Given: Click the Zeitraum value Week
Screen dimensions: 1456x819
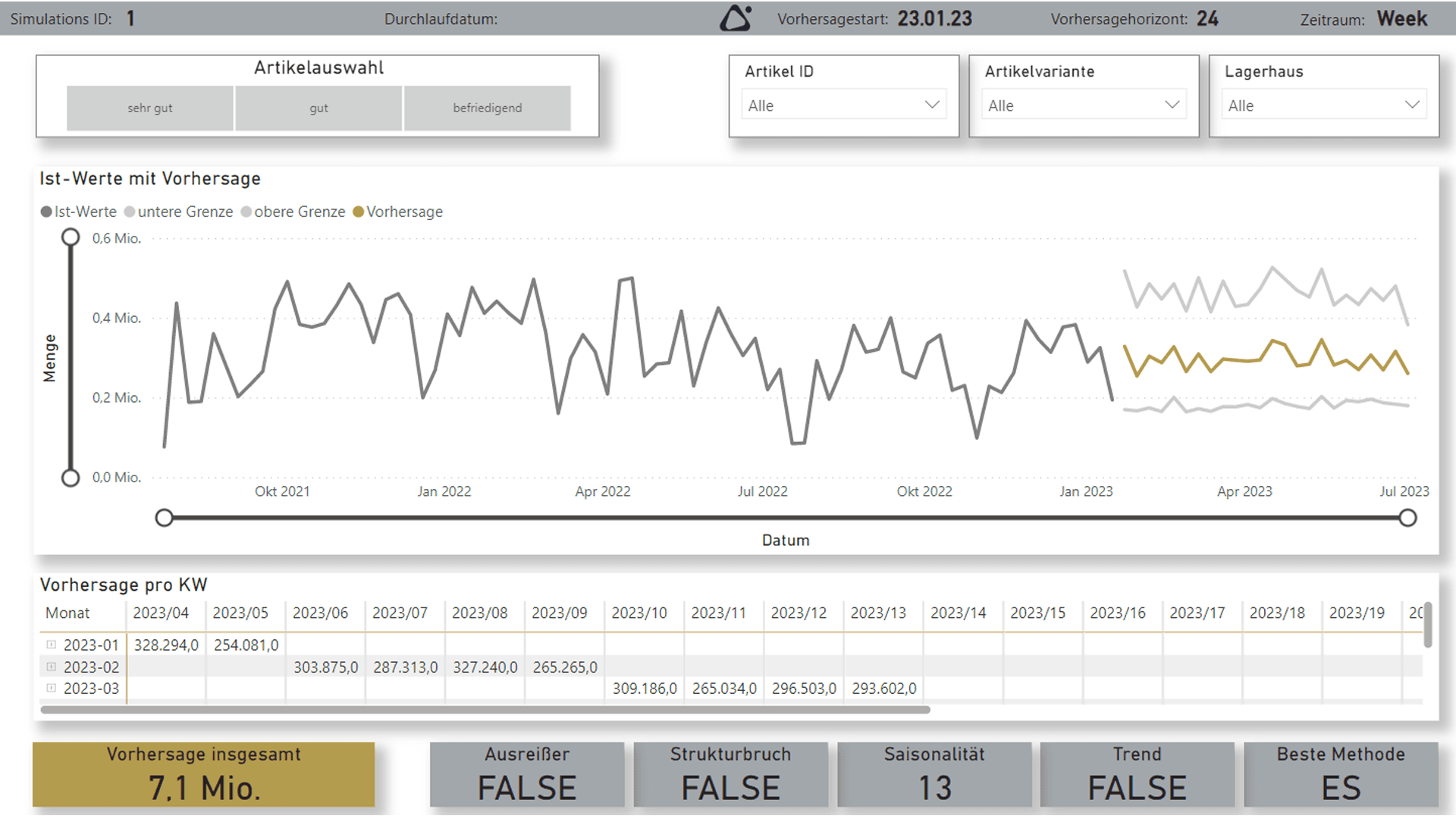Looking at the screenshot, I should click(1402, 18).
